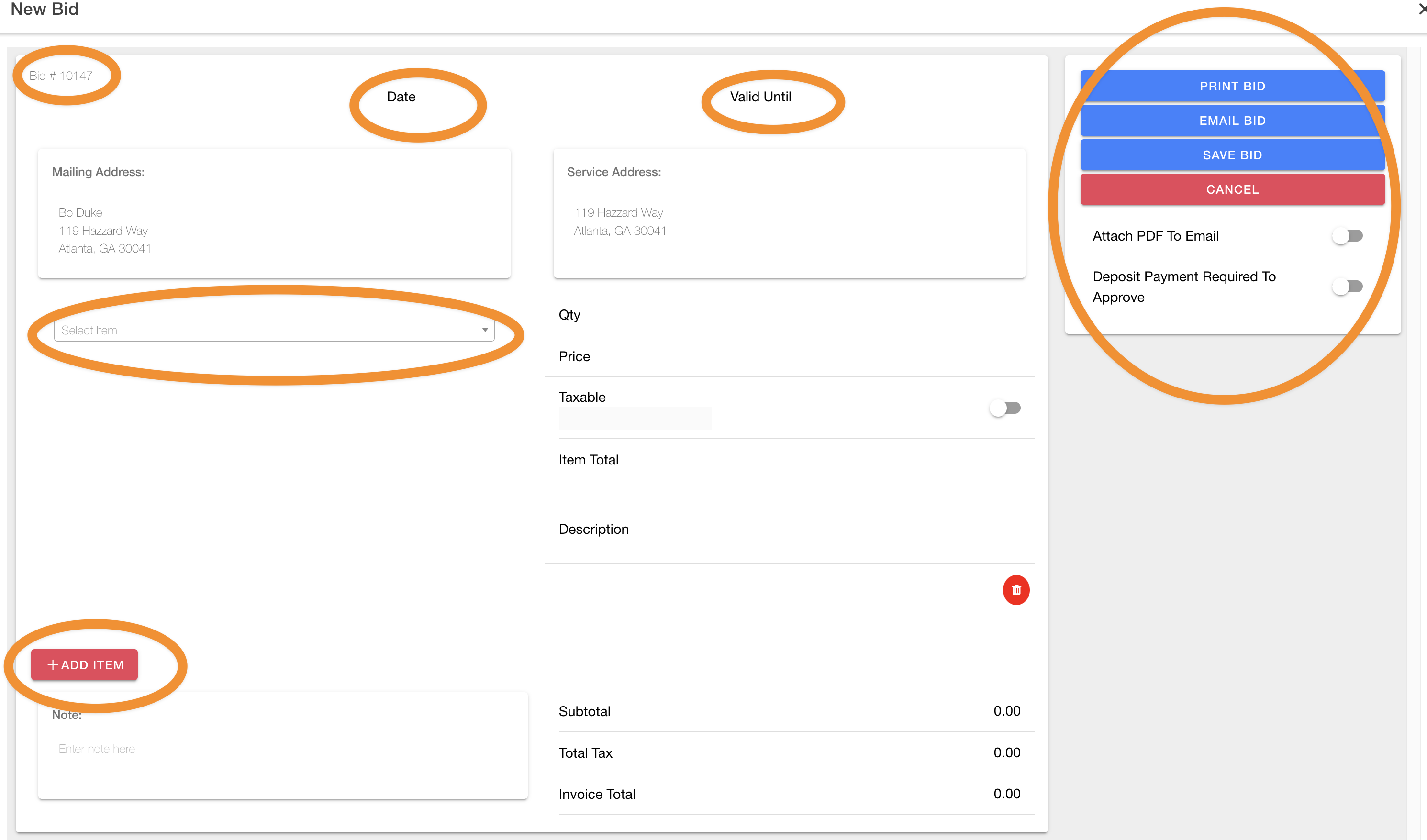This screenshot has width=1427, height=840.
Task: Click the Mailing Address card
Action: 274,214
